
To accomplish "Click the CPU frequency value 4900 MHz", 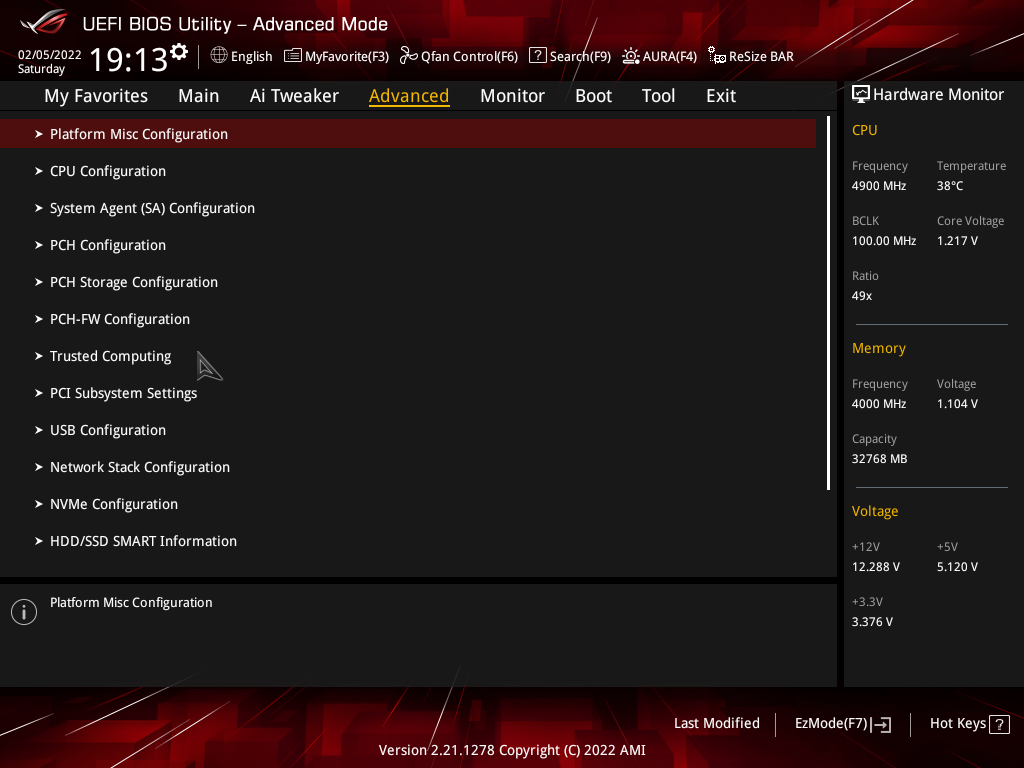I will click(879, 186).
